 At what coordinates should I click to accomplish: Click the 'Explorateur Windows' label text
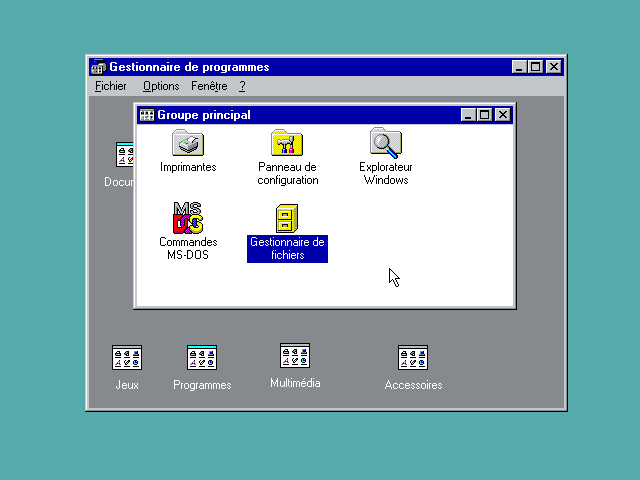point(386,173)
